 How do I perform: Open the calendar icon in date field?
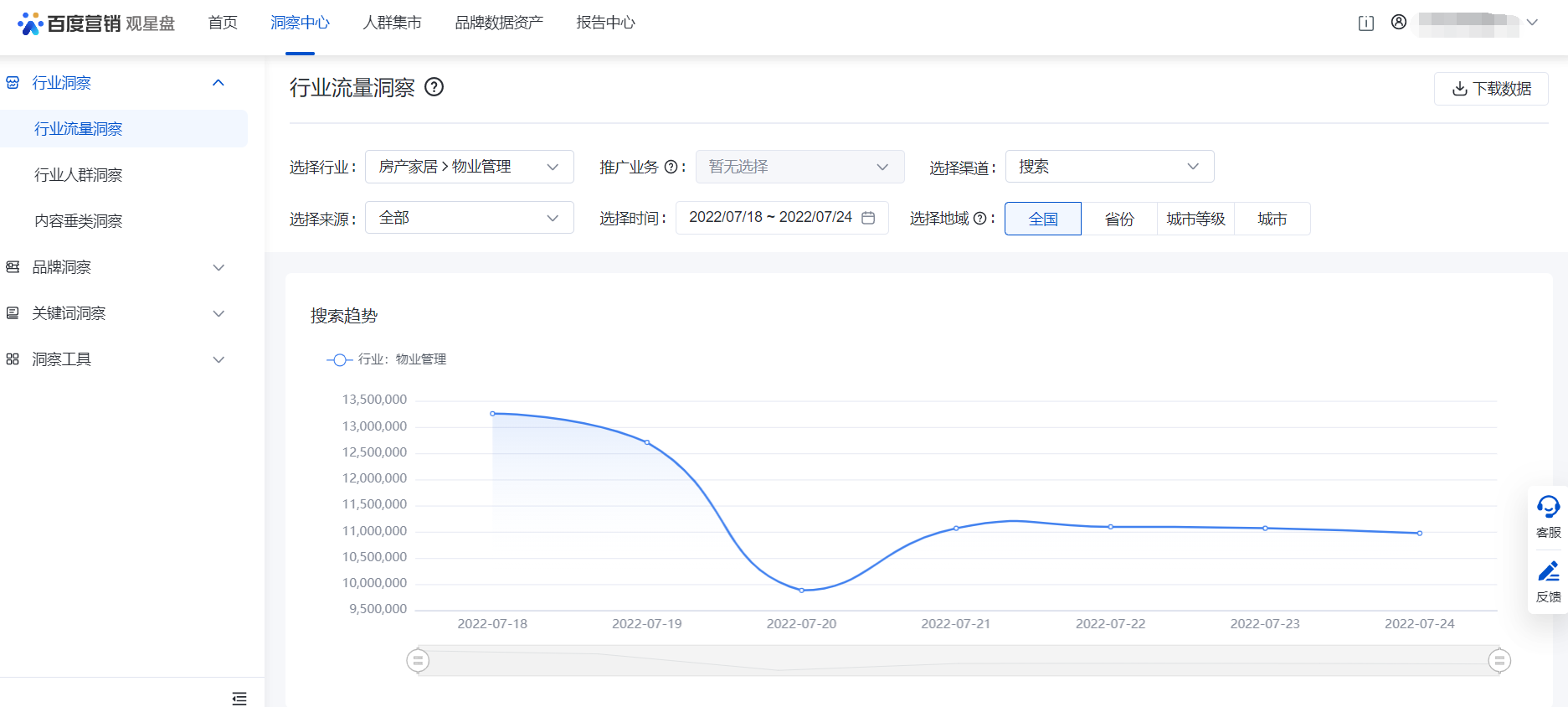(868, 218)
